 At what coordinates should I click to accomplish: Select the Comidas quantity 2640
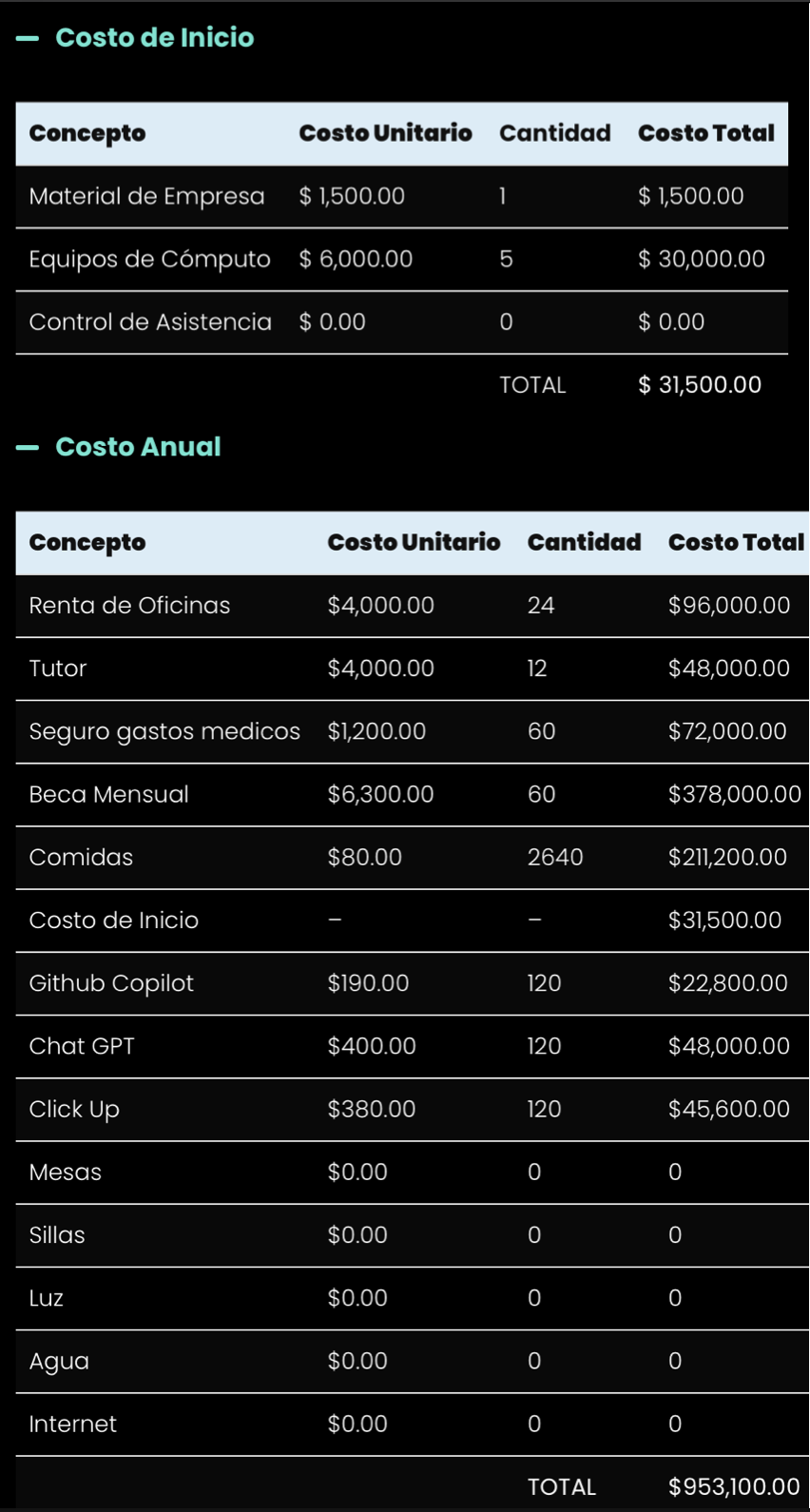click(555, 857)
